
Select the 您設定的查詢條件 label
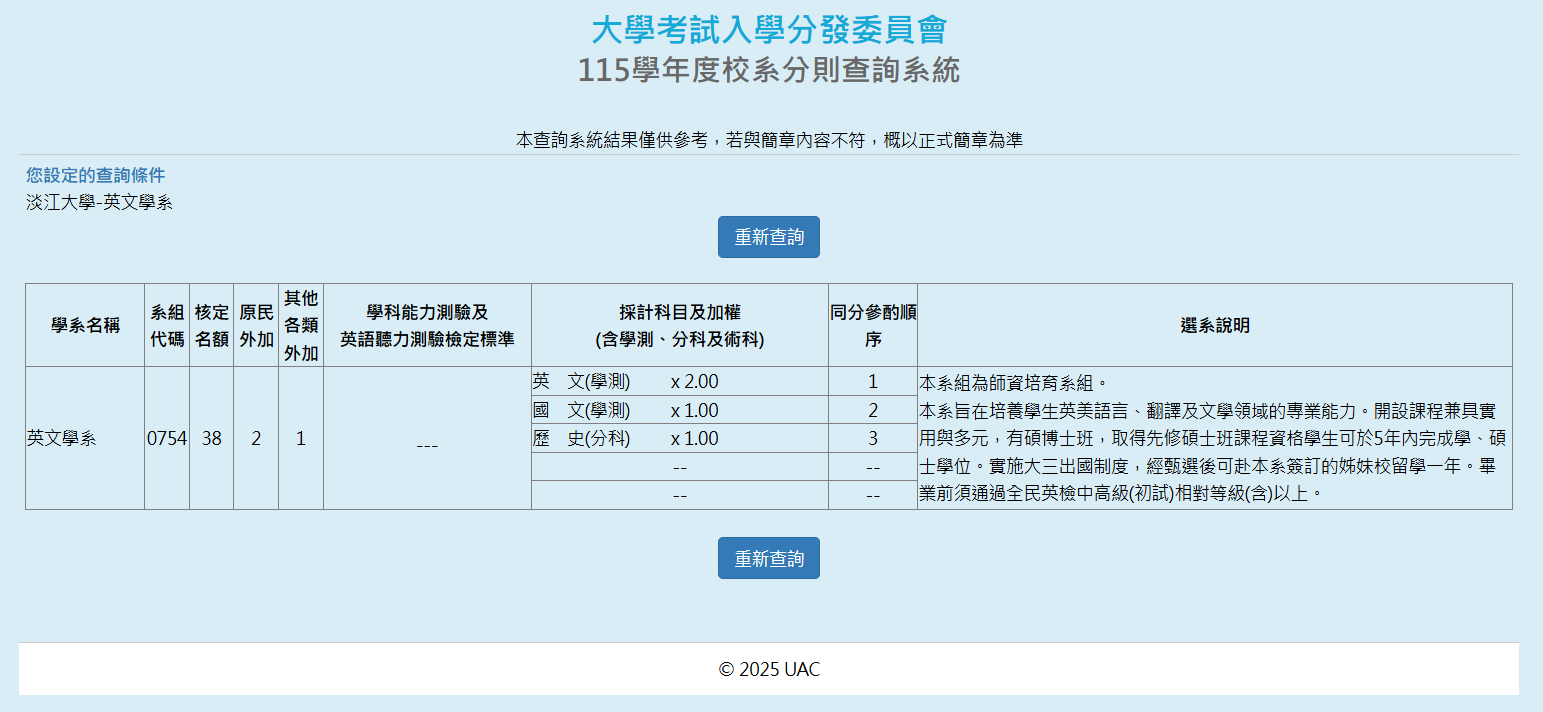pos(96,176)
